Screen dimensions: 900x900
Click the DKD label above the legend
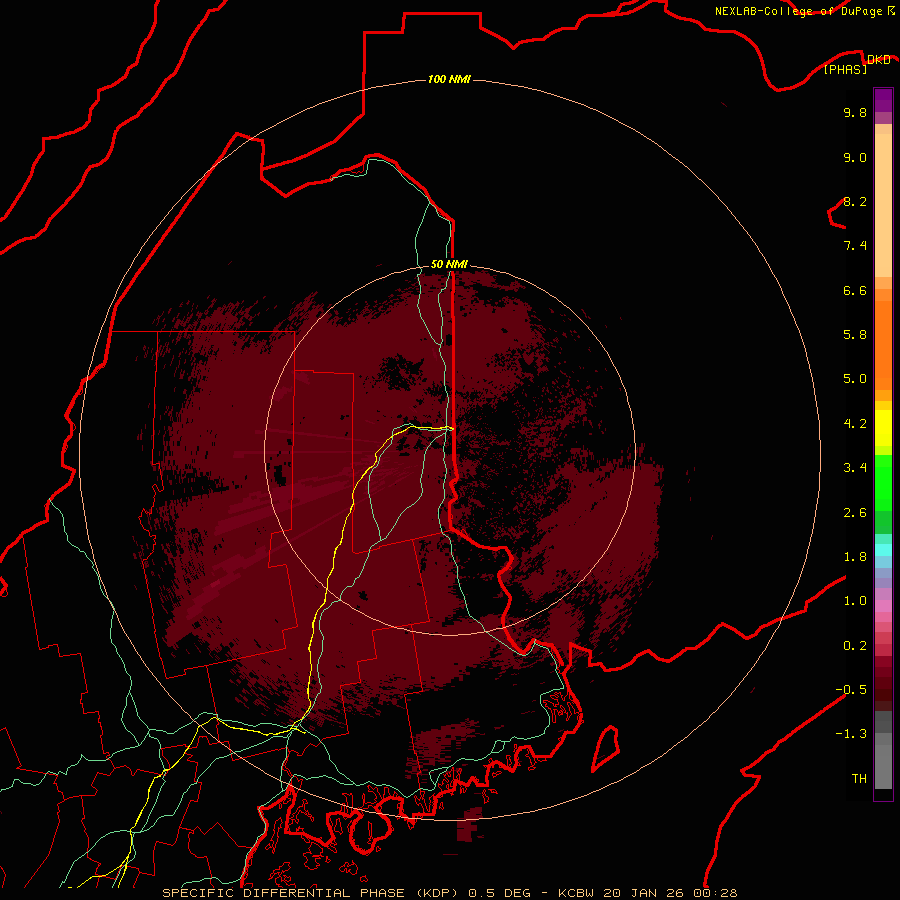878,60
